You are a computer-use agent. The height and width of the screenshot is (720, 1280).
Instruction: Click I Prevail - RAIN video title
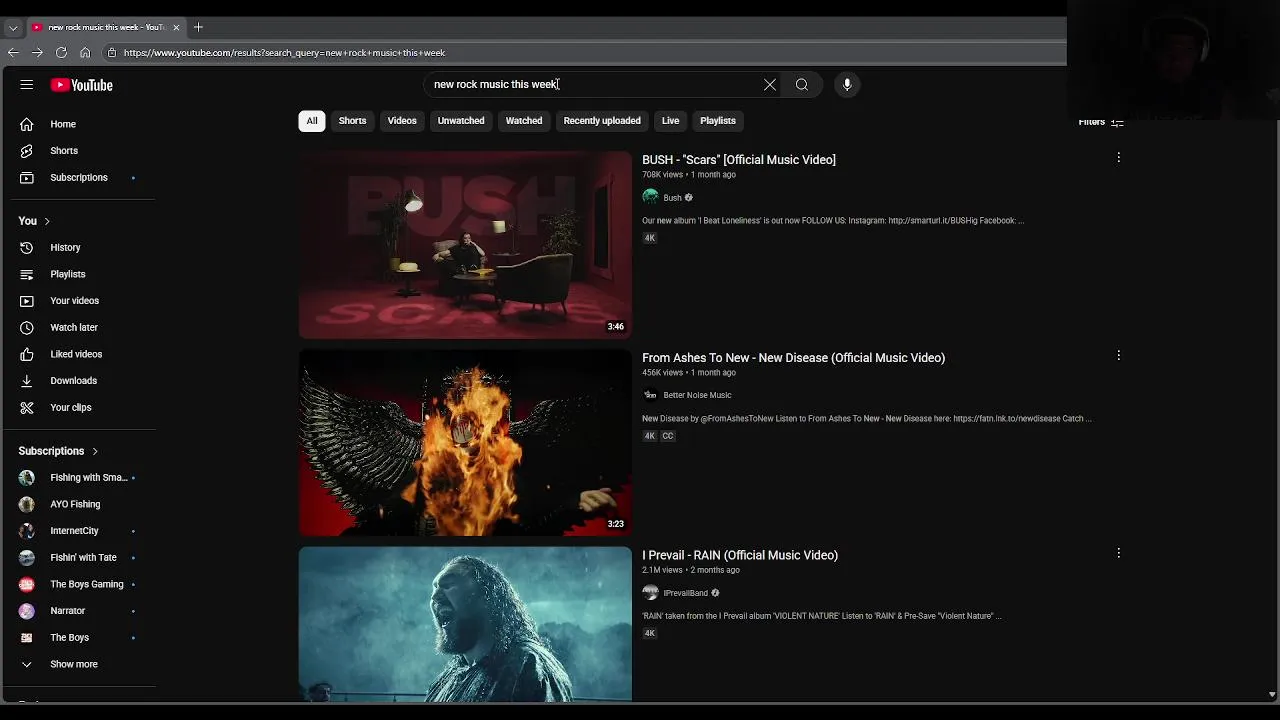(740, 555)
